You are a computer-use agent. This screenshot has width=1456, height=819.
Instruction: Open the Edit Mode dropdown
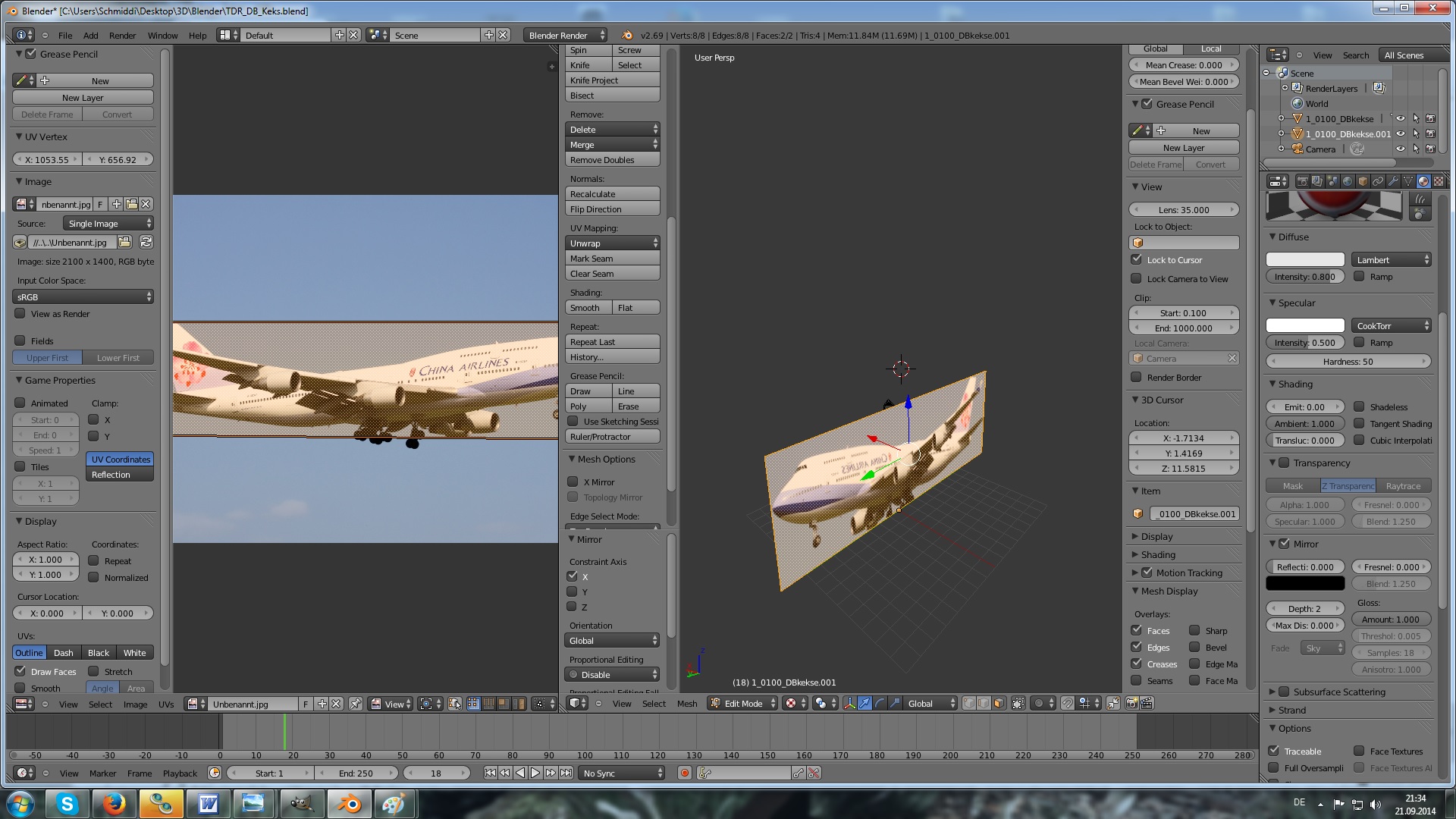(x=743, y=704)
